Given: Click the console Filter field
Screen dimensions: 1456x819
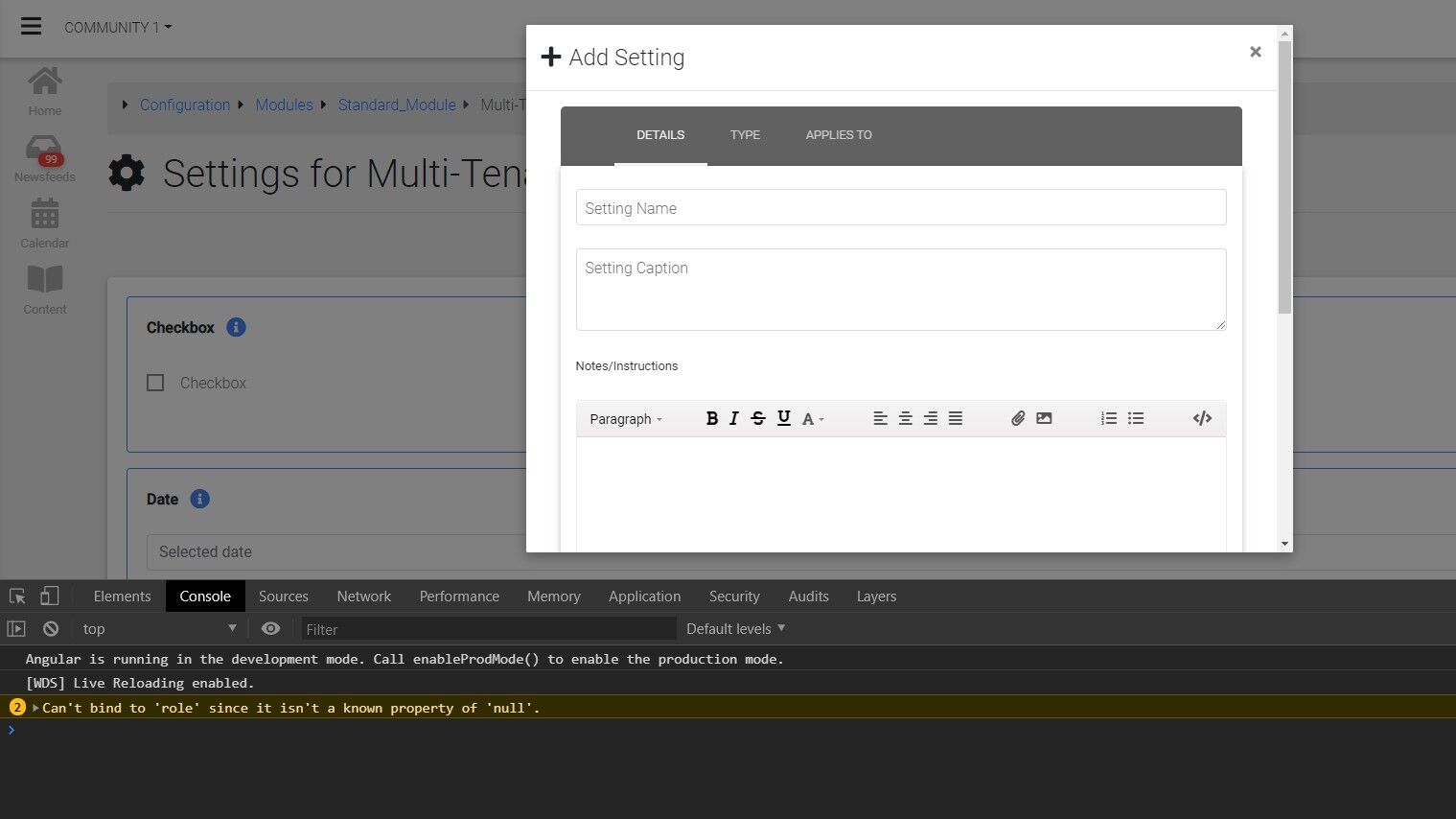Looking at the screenshot, I should click(x=489, y=629).
